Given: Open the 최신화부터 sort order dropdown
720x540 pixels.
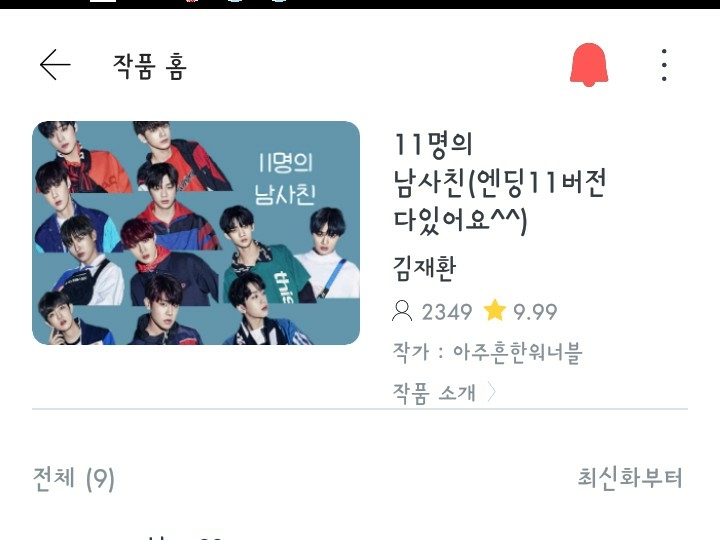Looking at the screenshot, I should 630,478.
